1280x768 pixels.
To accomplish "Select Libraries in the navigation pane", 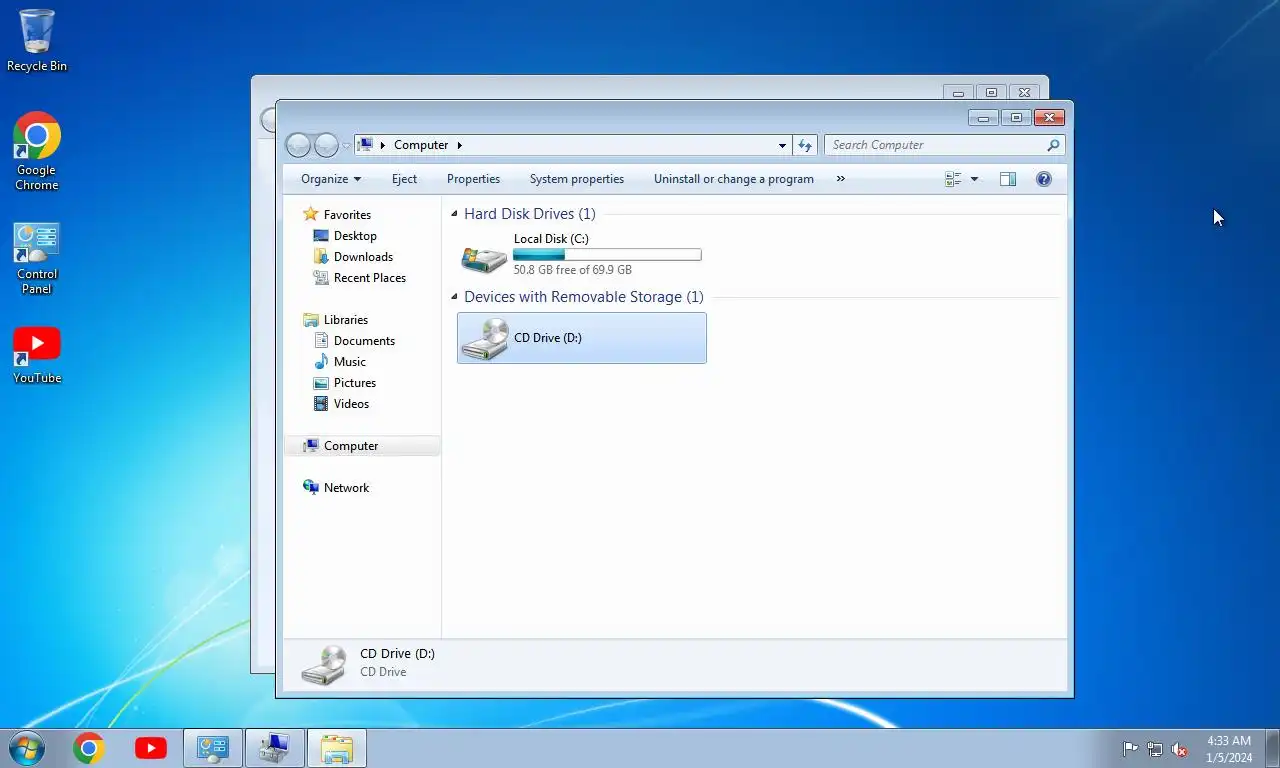I will 345,320.
